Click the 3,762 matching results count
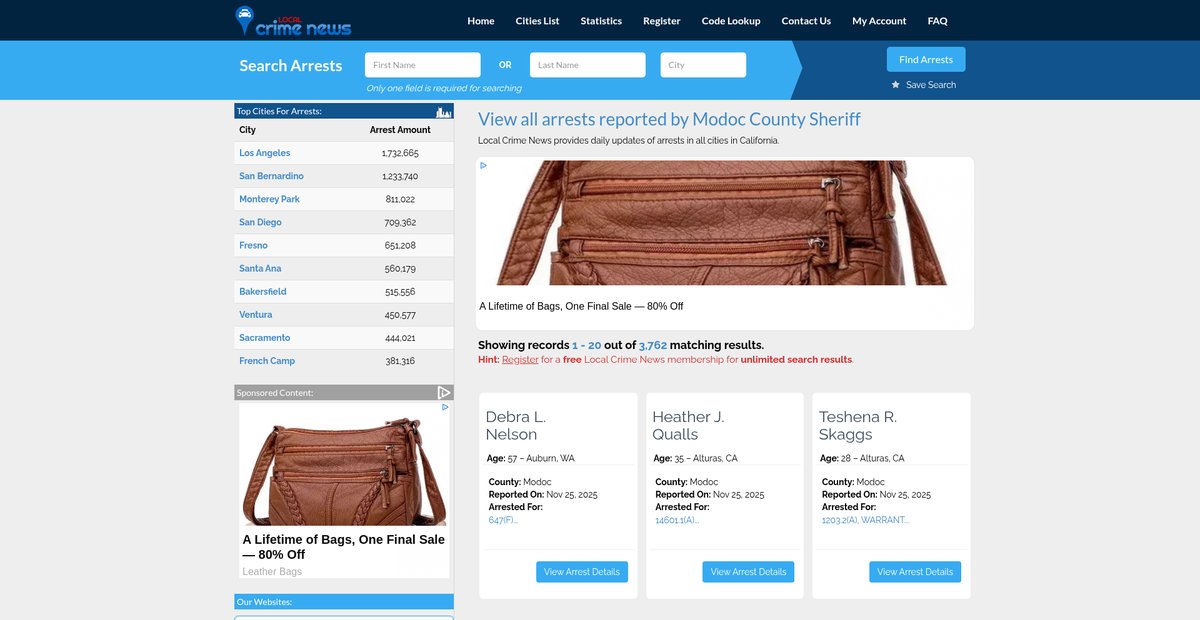This screenshot has height=620, width=1200. 653,345
